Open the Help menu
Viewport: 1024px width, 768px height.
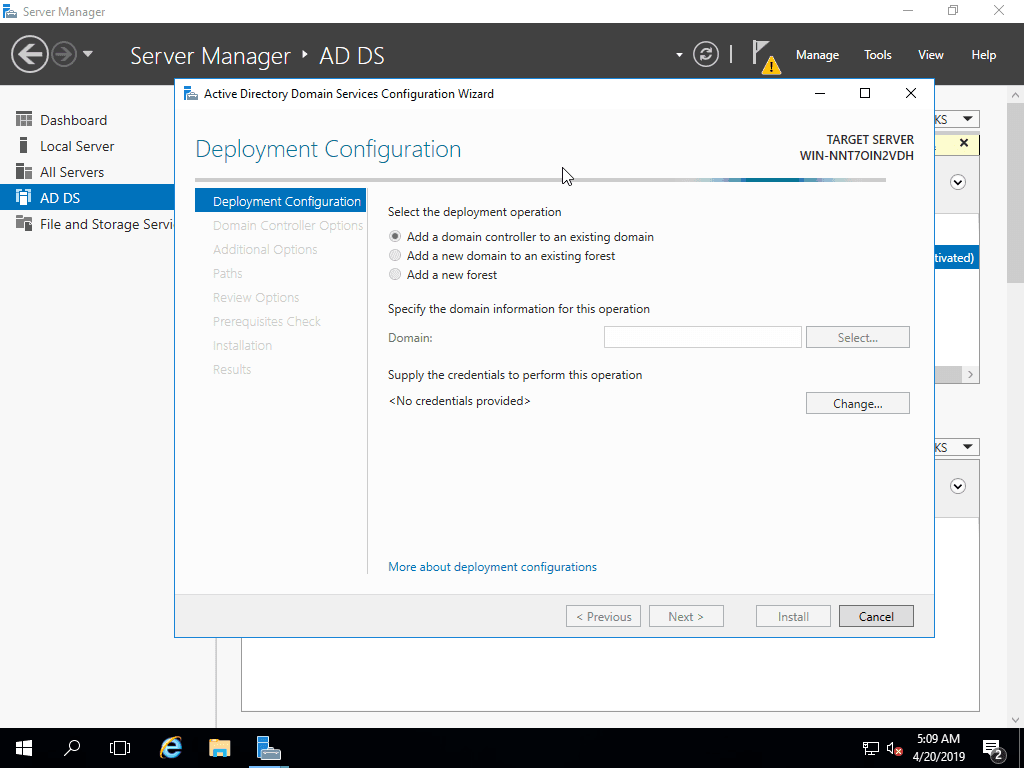(983, 55)
